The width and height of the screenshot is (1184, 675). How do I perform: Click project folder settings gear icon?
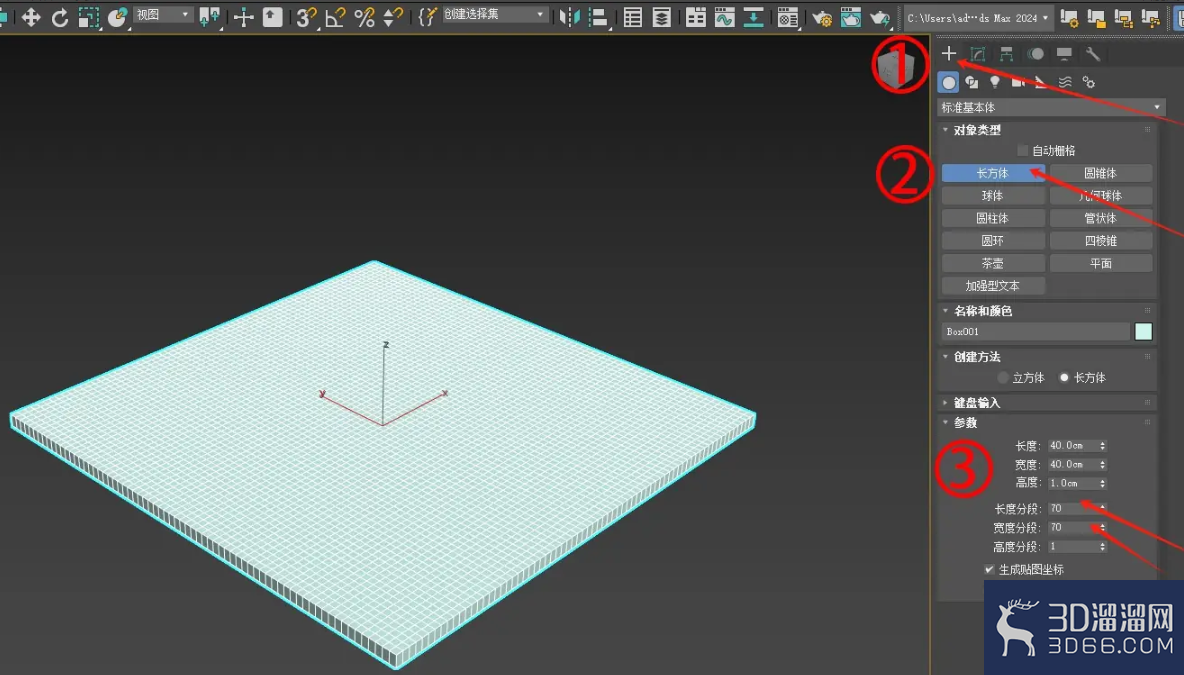coord(1069,17)
